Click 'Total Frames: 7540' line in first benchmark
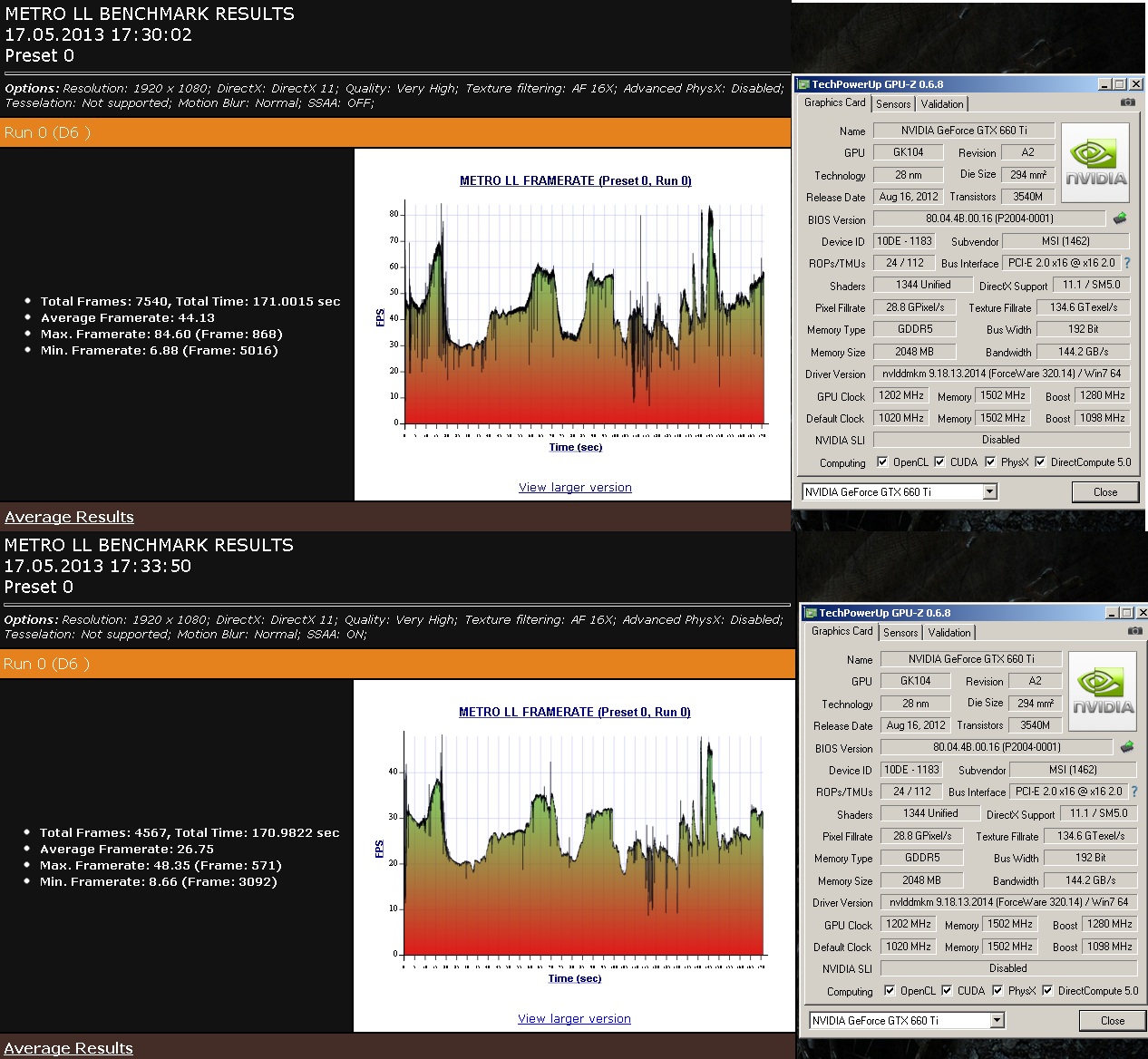Screen dimensions: 1148x1059 click(x=190, y=301)
